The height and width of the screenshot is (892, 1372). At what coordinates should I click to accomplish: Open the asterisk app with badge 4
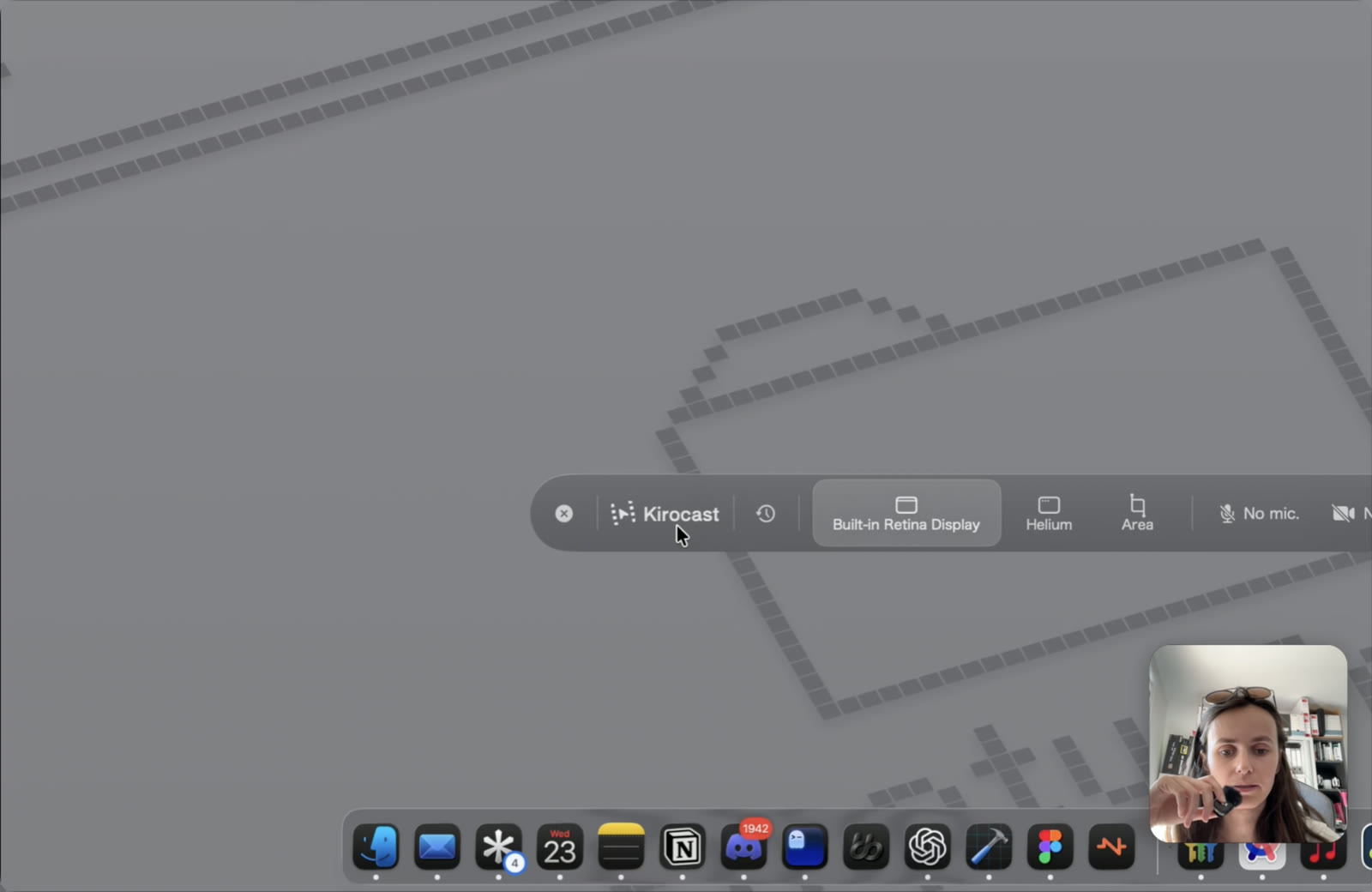498,847
